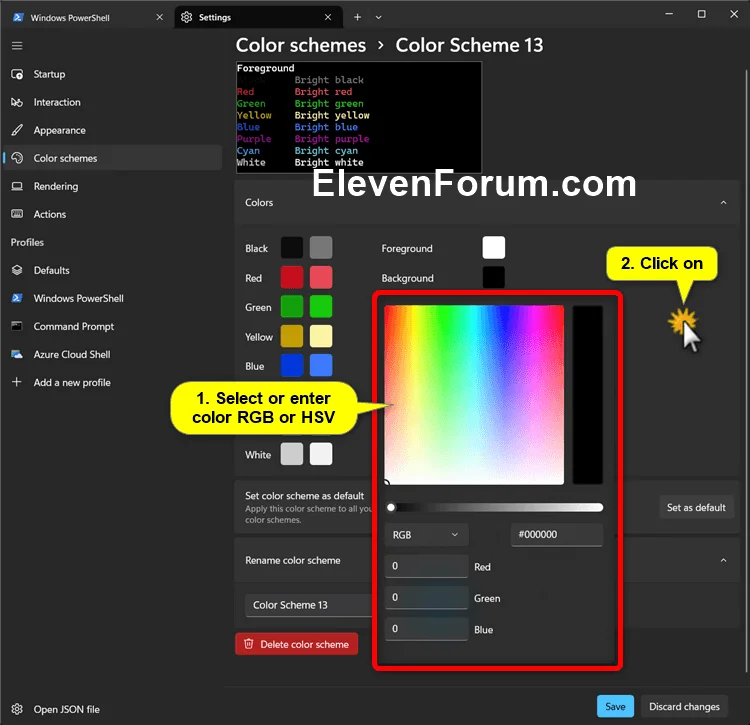Screen dimensions: 750x725
Task: Click Set as default button
Action: pos(696,507)
